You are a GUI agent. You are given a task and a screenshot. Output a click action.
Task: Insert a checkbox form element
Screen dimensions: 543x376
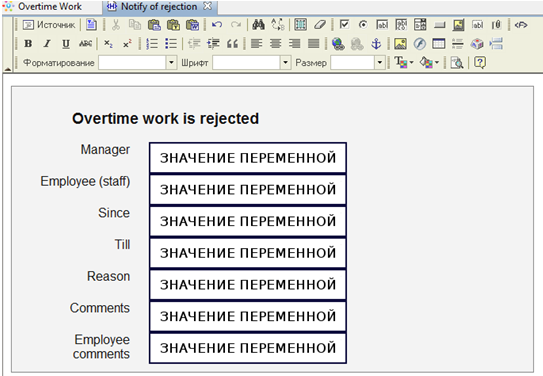[344, 25]
